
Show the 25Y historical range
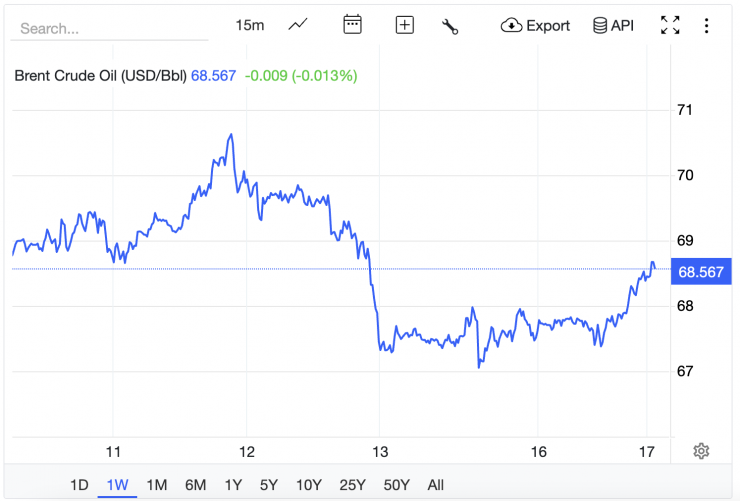coord(351,485)
